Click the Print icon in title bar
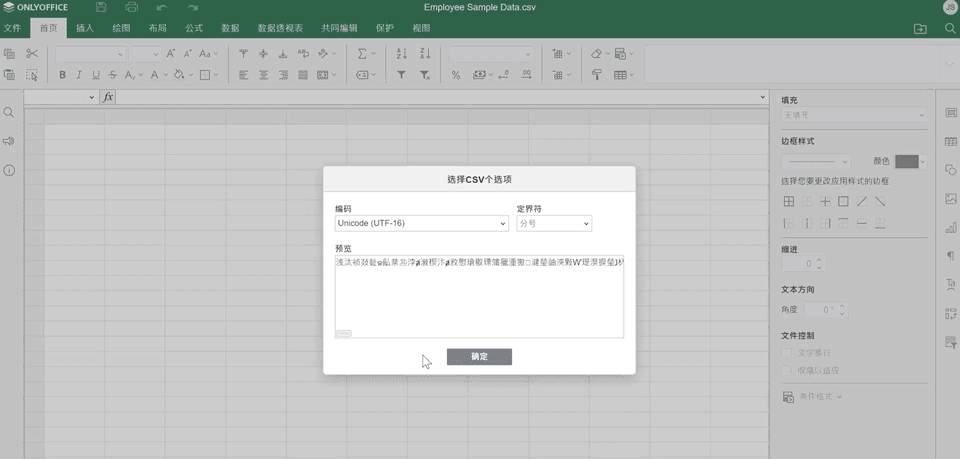The image size is (960, 459). point(131,7)
